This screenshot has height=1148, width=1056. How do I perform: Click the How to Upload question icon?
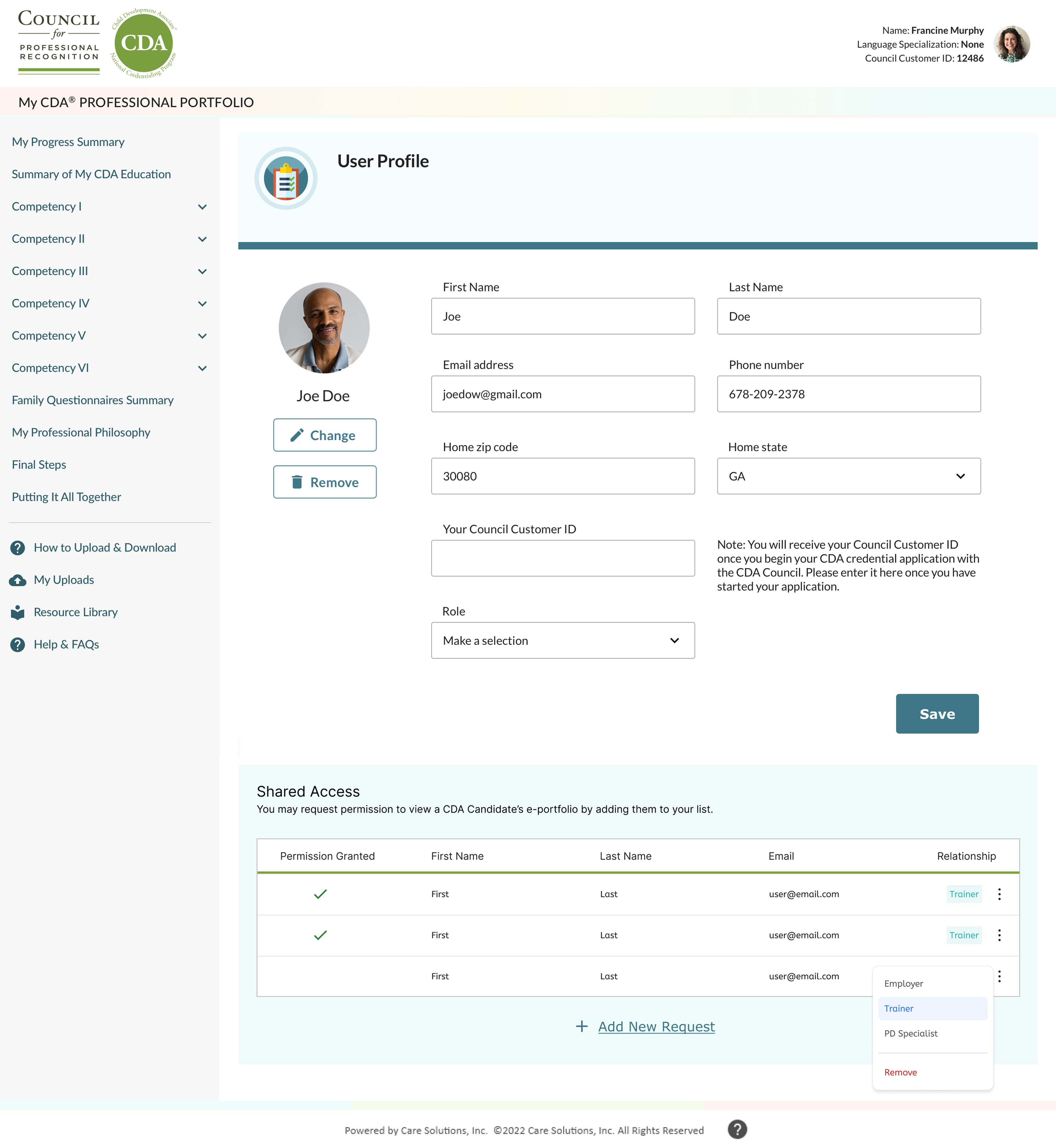(x=18, y=548)
